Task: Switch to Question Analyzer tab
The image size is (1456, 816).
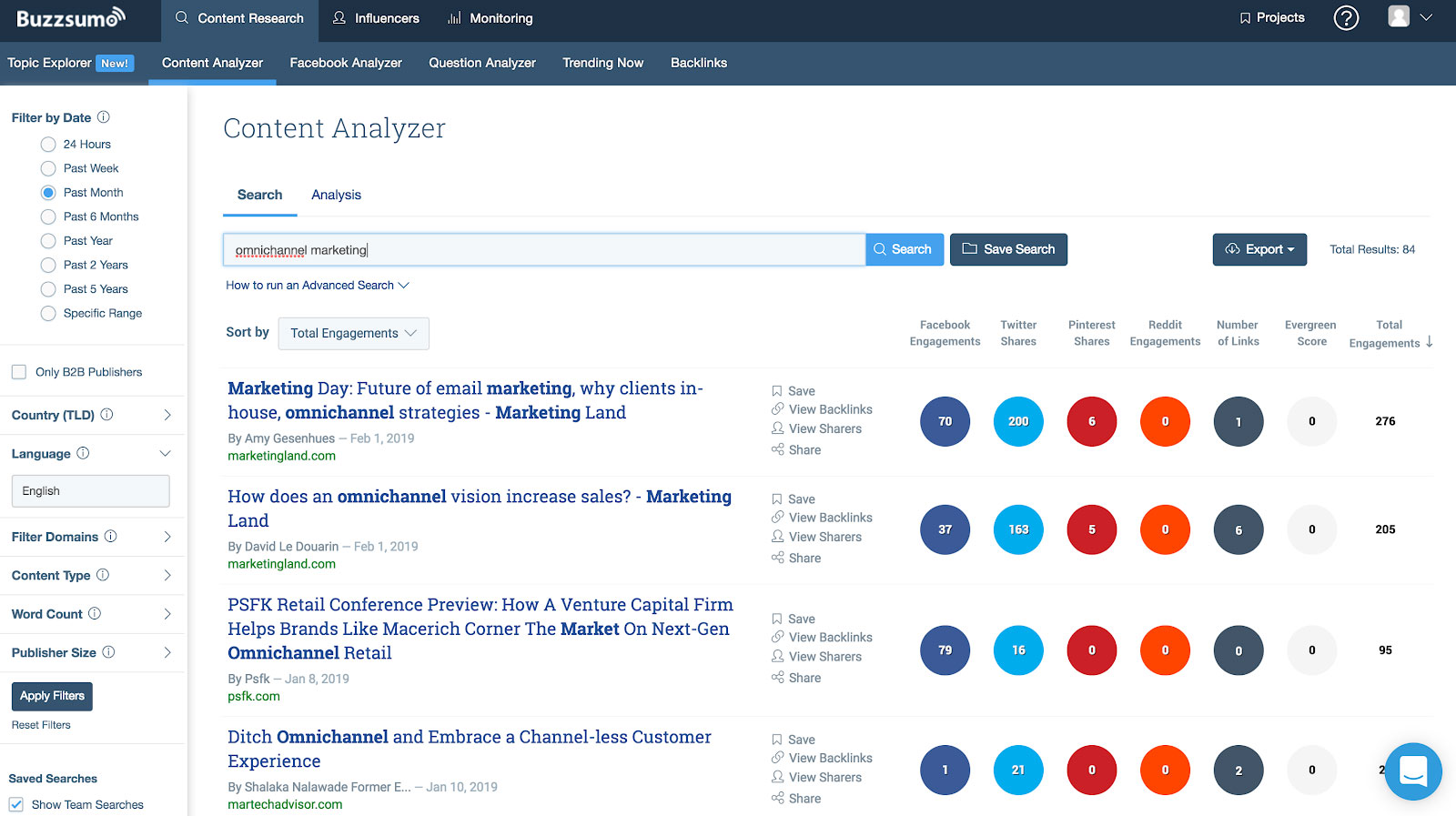Action: point(482,63)
